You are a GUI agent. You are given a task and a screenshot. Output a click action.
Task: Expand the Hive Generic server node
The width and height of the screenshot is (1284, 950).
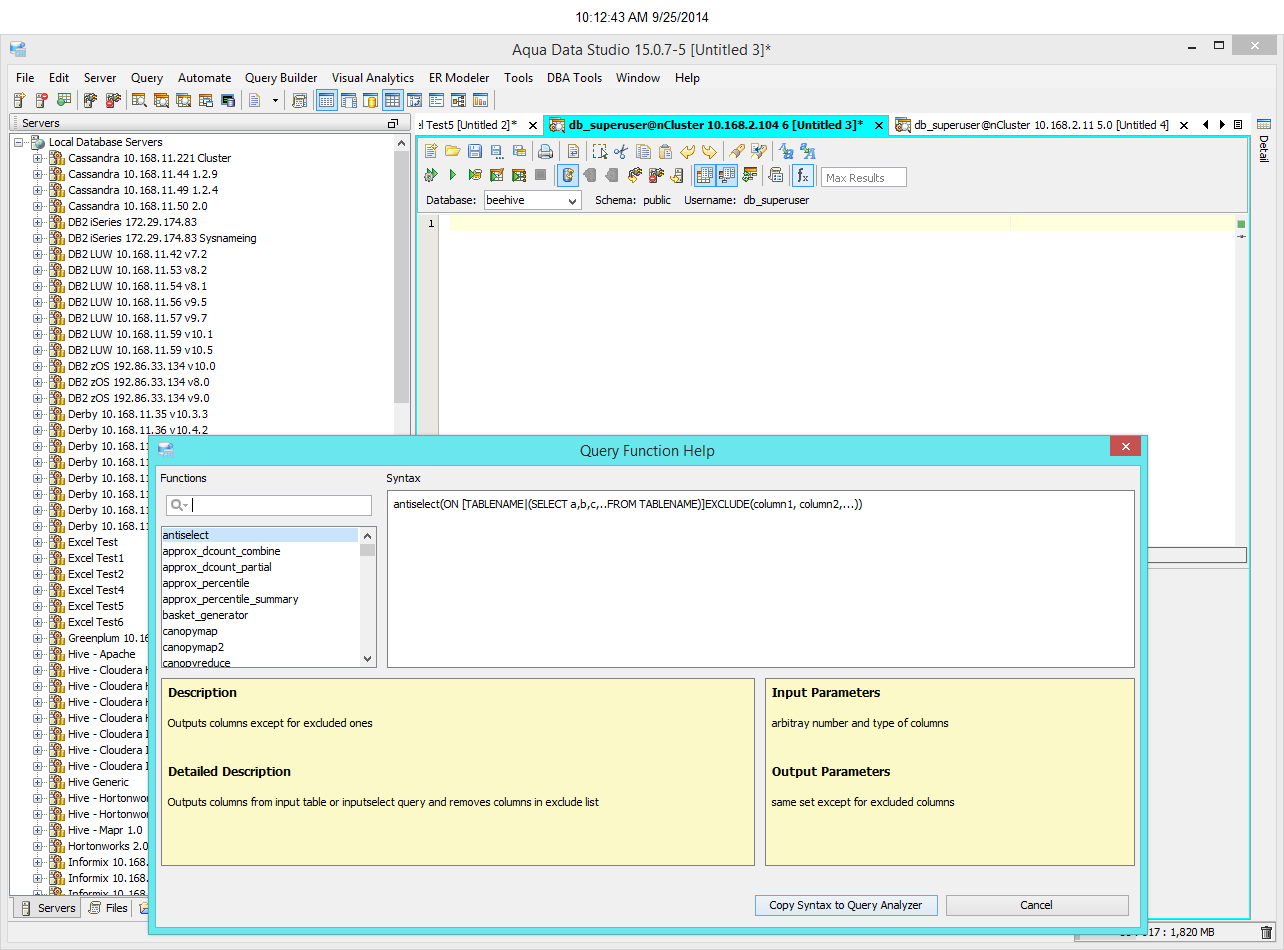38,782
